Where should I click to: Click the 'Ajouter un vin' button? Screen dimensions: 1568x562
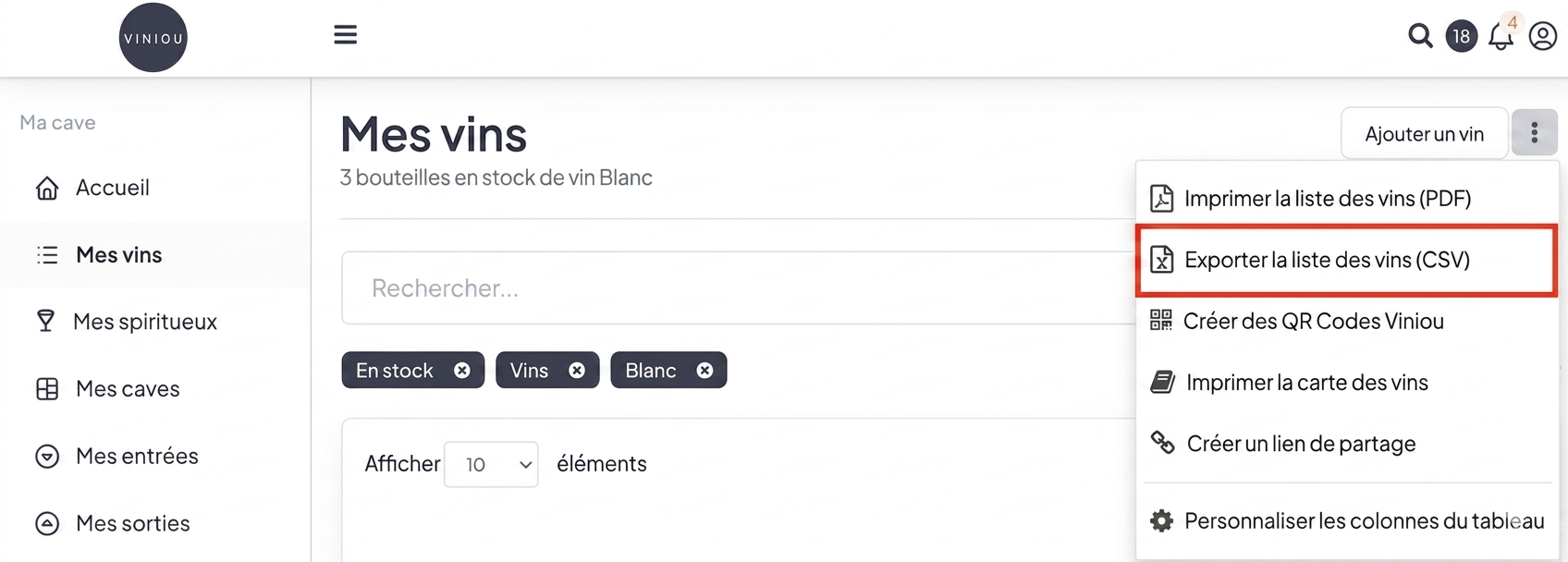(1424, 132)
